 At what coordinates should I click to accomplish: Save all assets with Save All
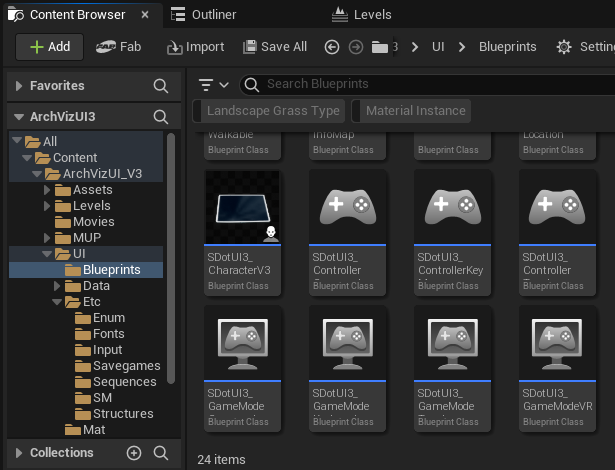pos(275,47)
